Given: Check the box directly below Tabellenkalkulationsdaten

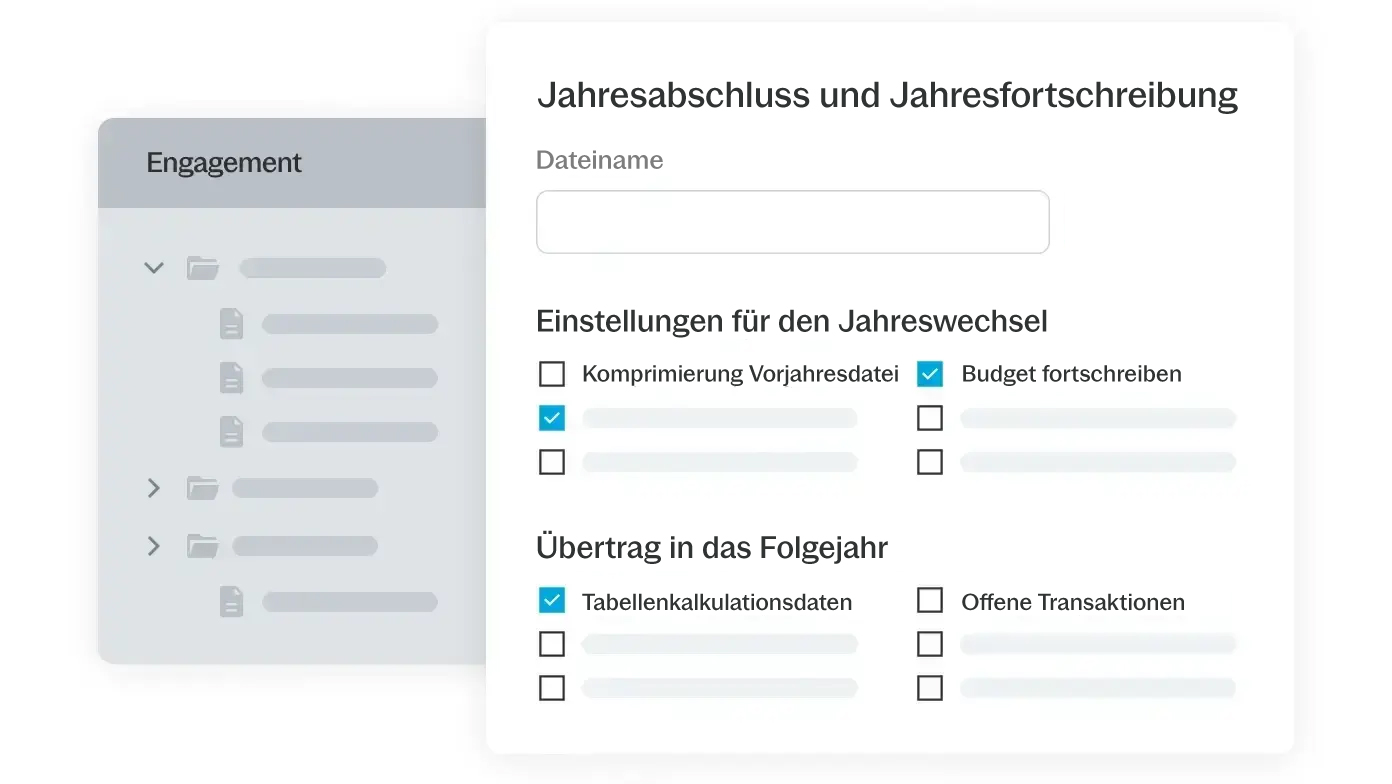Looking at the screenshot, I should pos(552,644).
